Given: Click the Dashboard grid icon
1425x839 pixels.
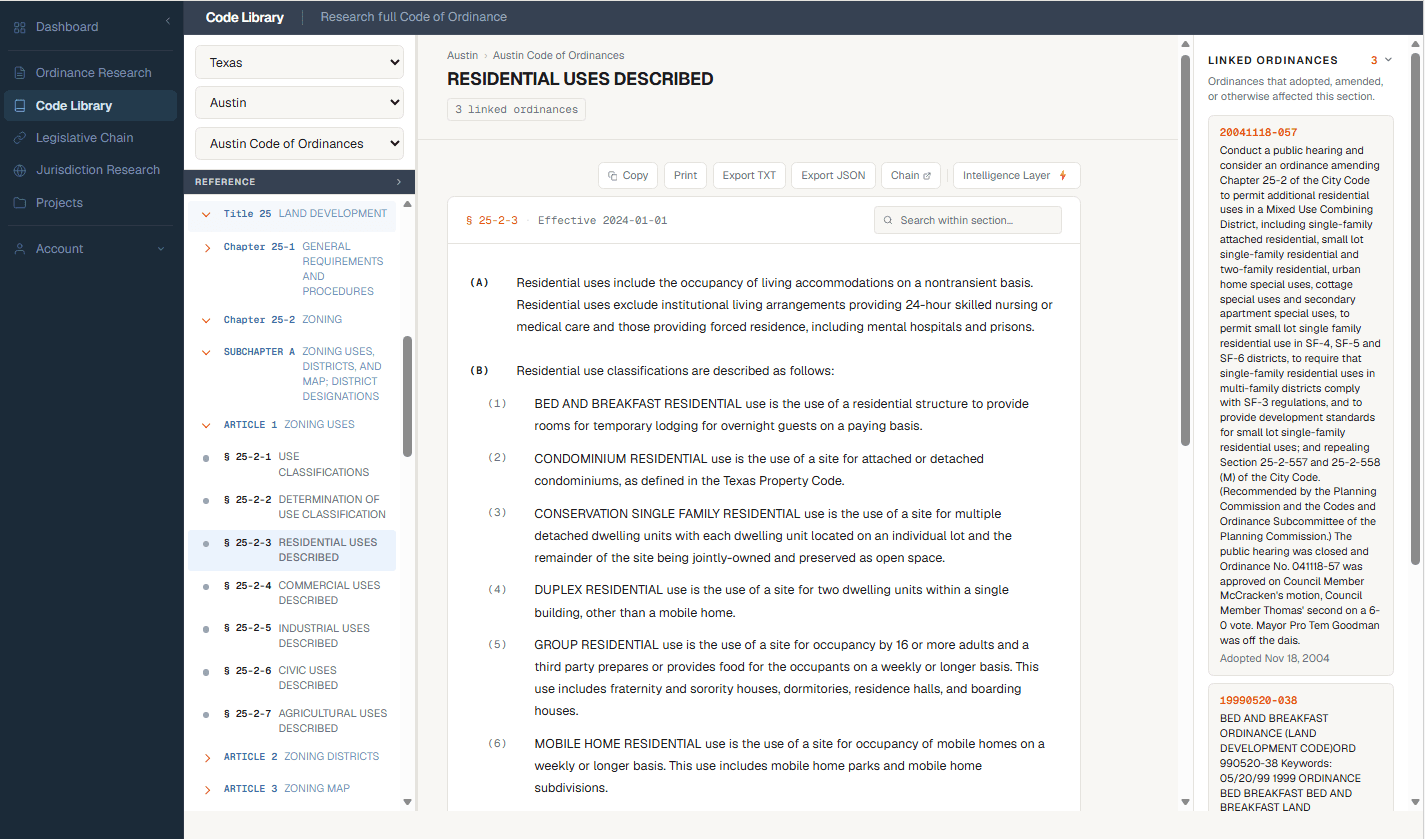Looking at the screenshot, I should [20, 27].
